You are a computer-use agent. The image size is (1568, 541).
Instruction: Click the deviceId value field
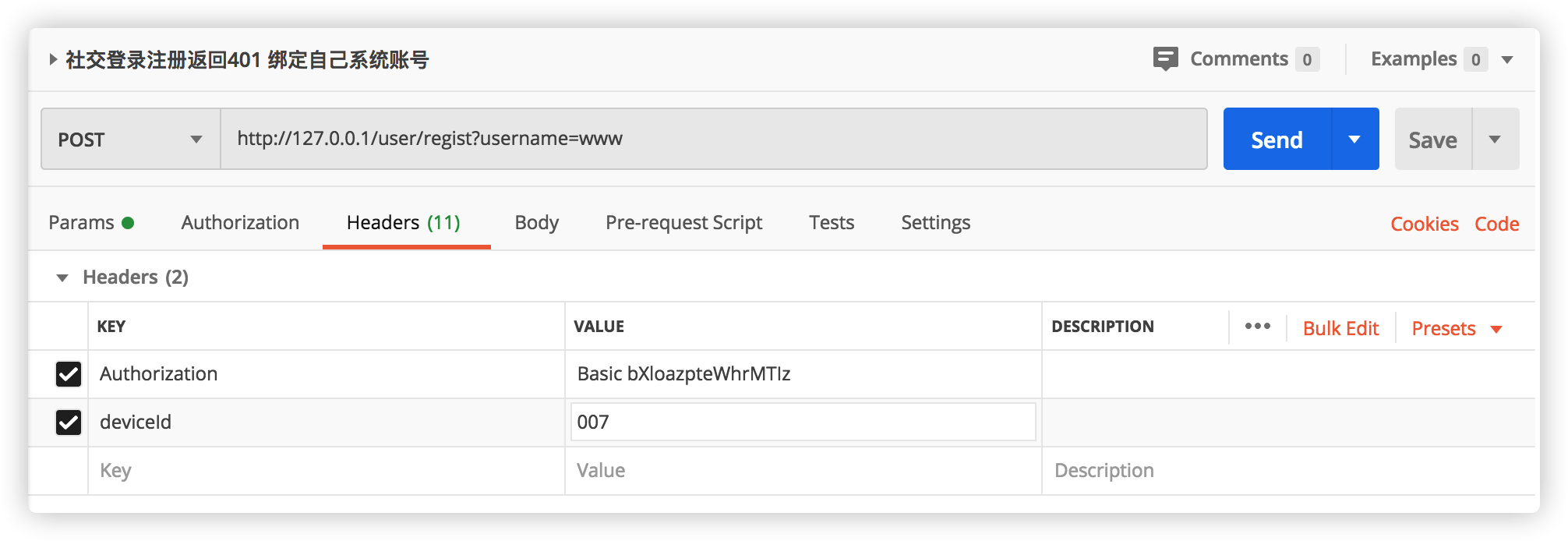(803, 423)
